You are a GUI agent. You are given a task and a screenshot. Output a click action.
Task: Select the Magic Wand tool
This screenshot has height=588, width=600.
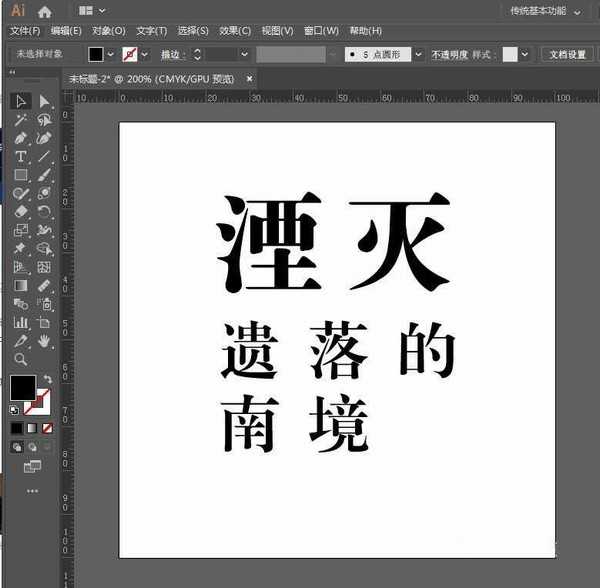pyautogui.click(x=20, y=120)
